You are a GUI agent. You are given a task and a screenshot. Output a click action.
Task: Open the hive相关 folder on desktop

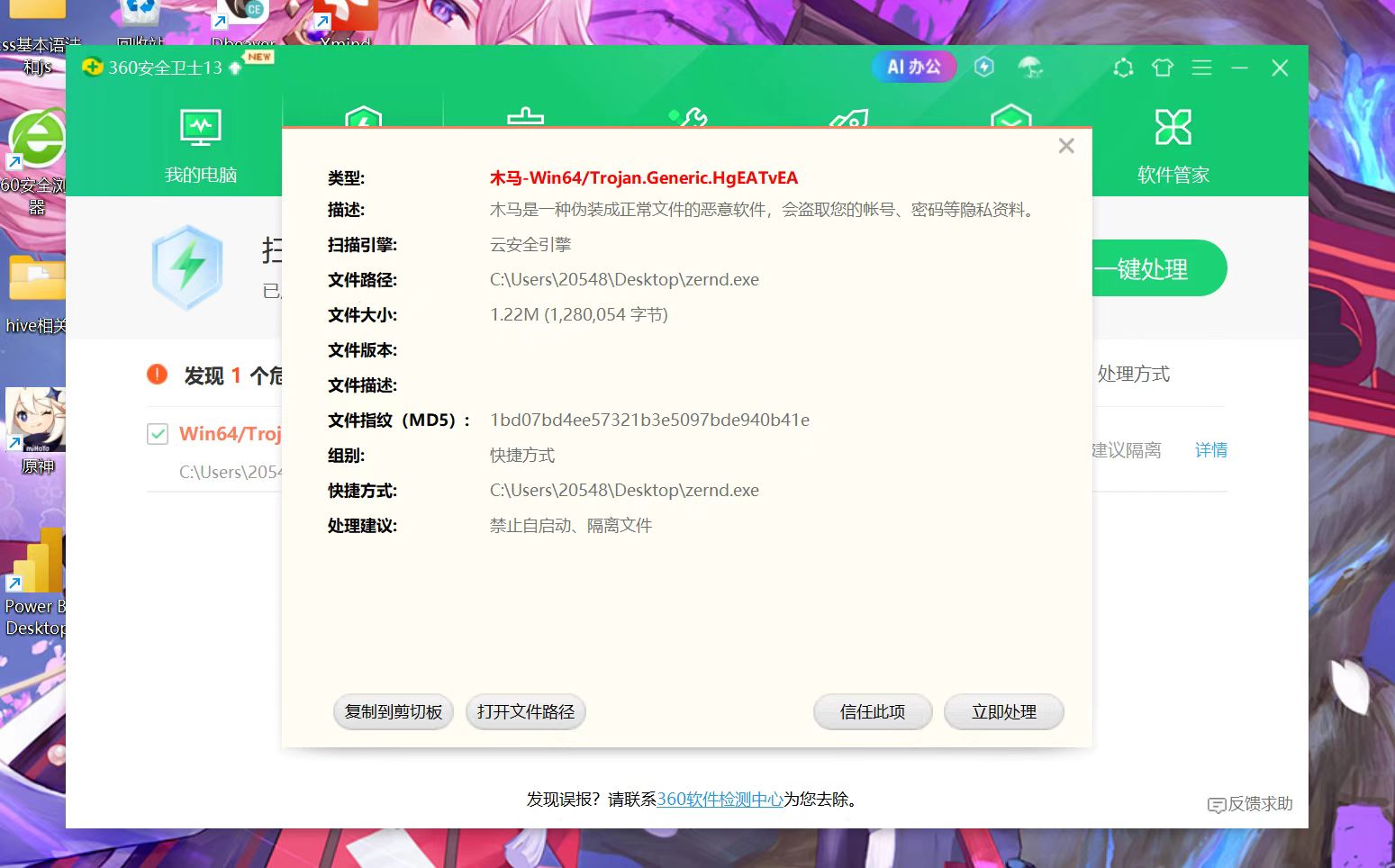click(x=36, y=293)
